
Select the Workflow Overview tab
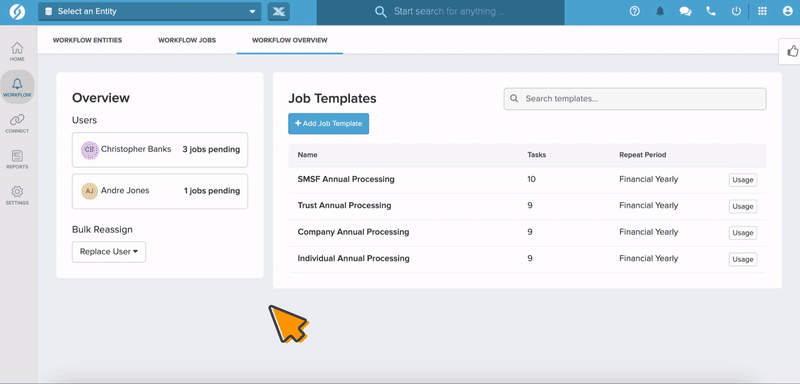tap(290, 40)
